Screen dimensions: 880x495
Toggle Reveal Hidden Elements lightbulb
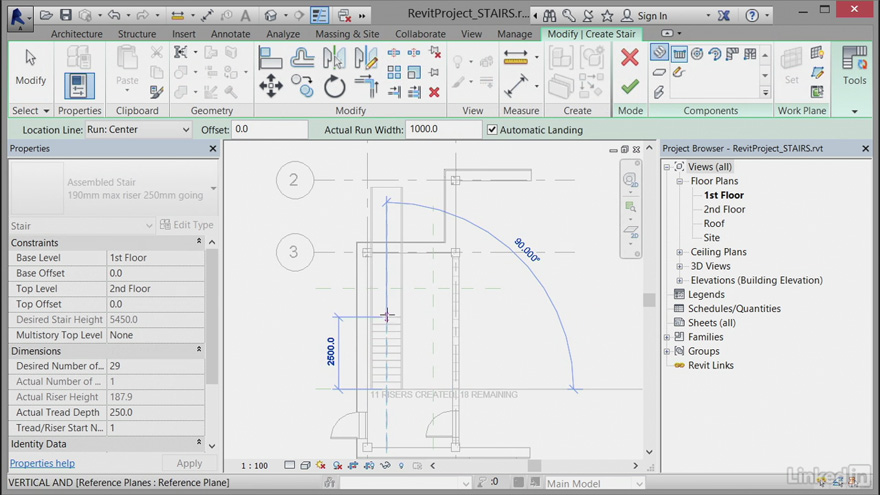(x=401, y=465)
